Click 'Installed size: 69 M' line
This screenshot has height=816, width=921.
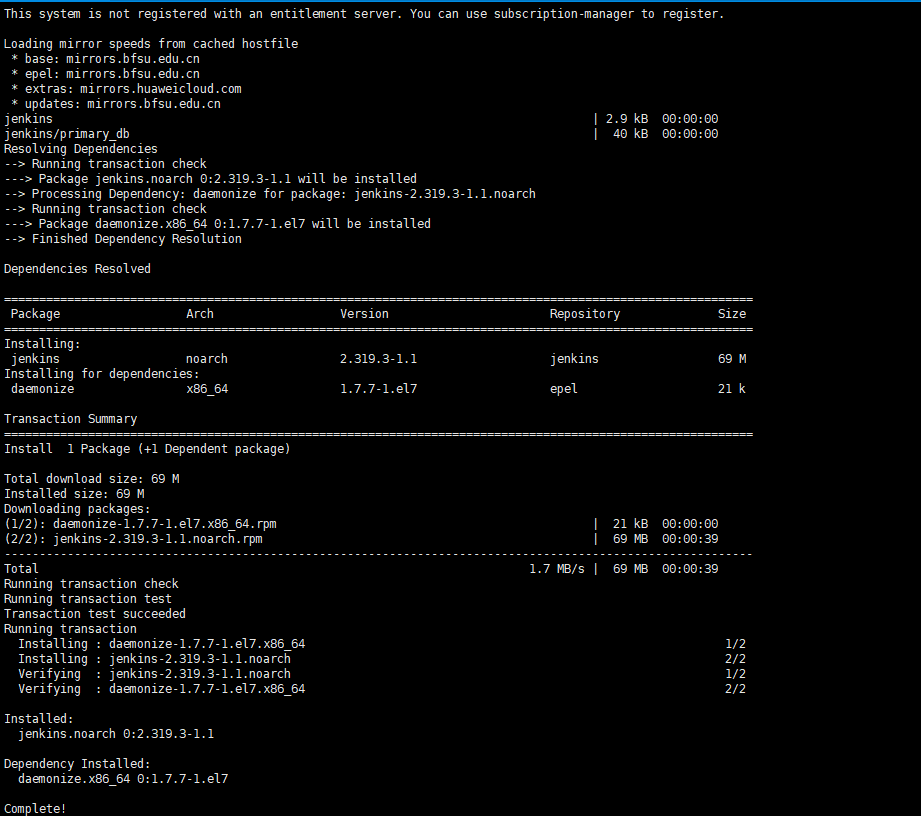click(74, 494)
